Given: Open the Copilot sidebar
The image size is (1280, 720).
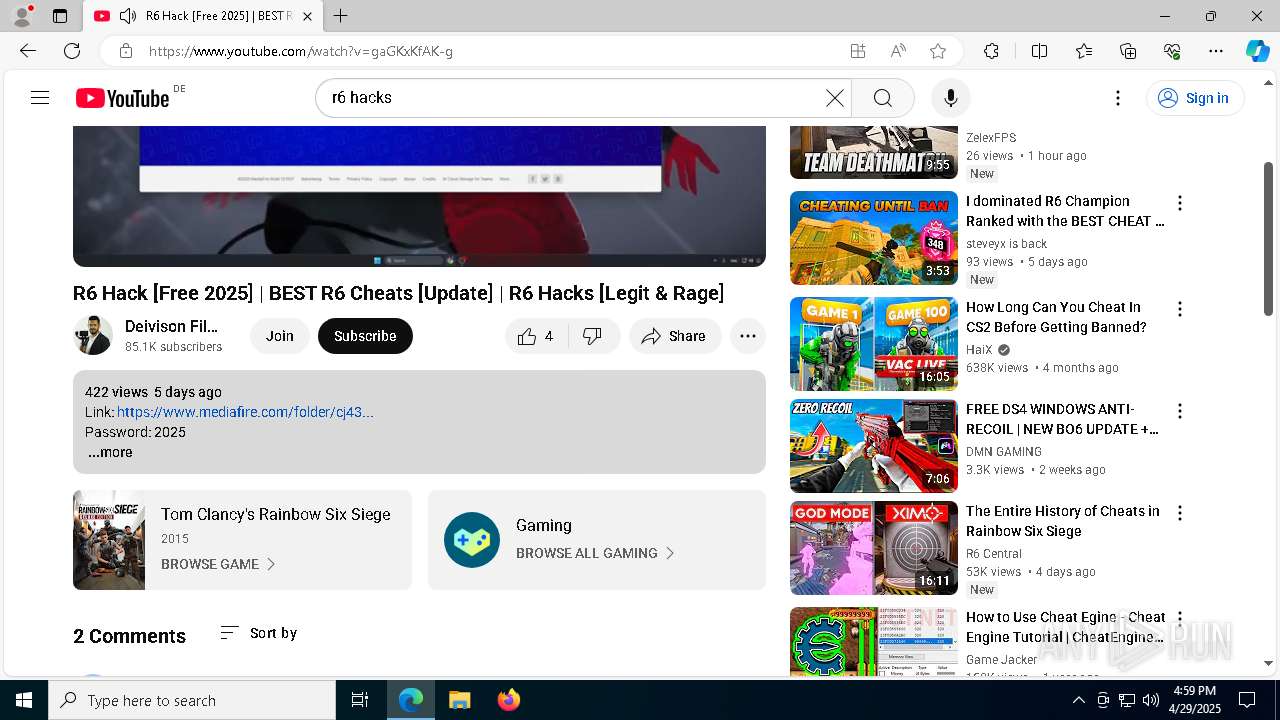Looking at the screenshot, I should (1257, 51).
